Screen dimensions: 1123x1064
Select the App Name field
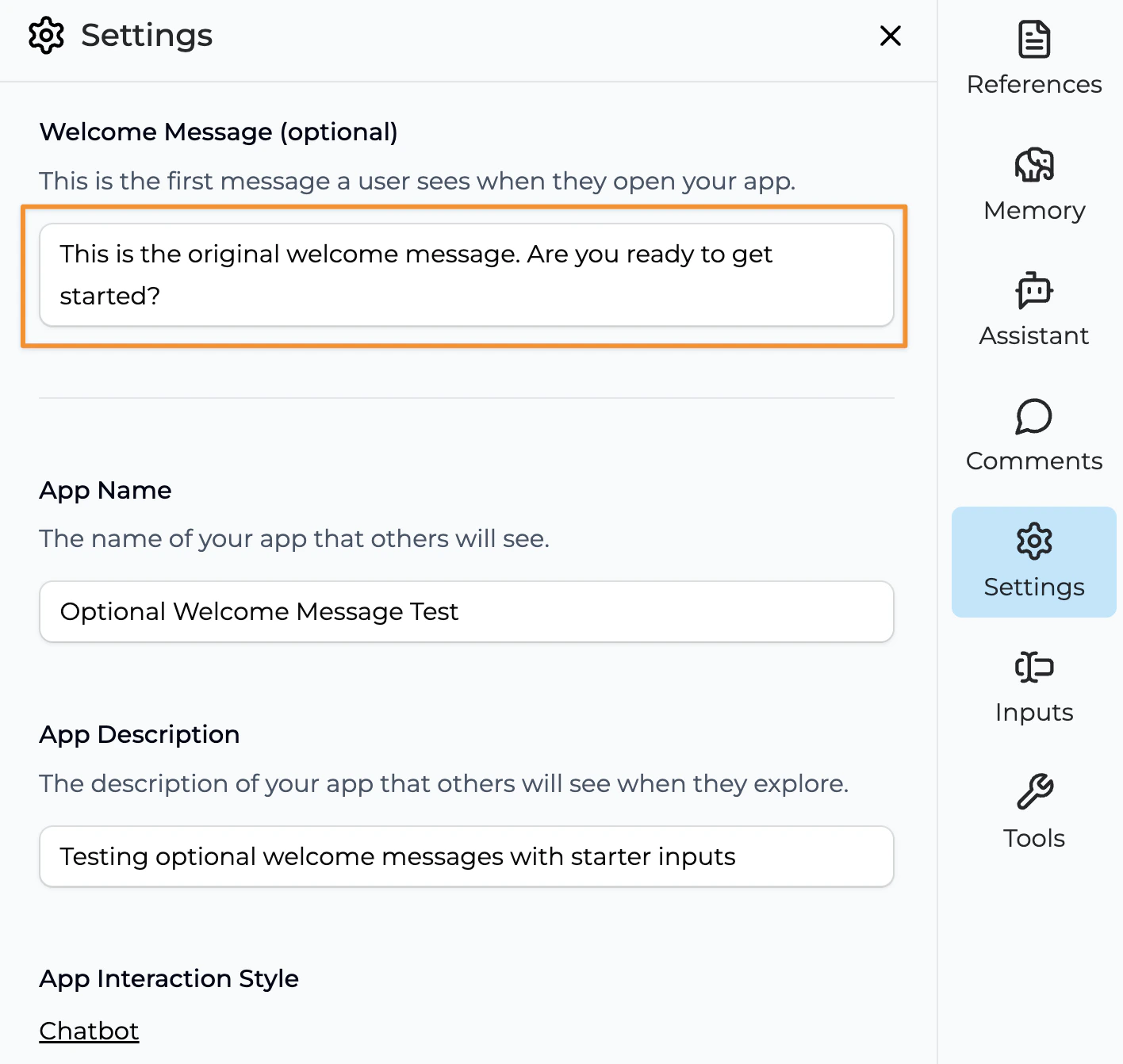(x=466, y=611)
